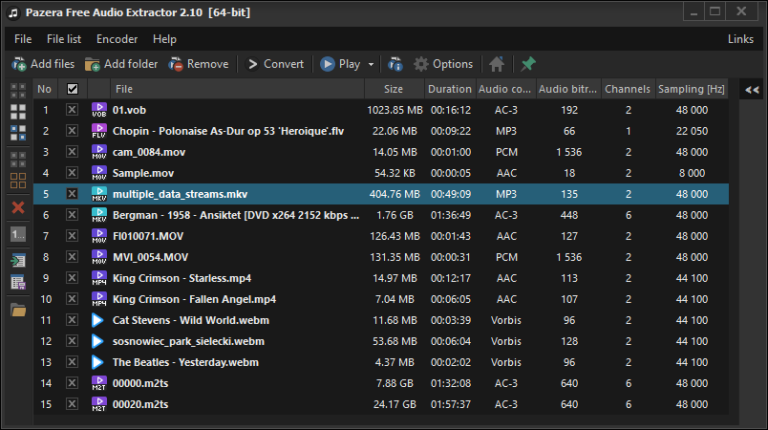Click the folder icon in the left sidebar
768x430 pixels.
pos(18,310)
